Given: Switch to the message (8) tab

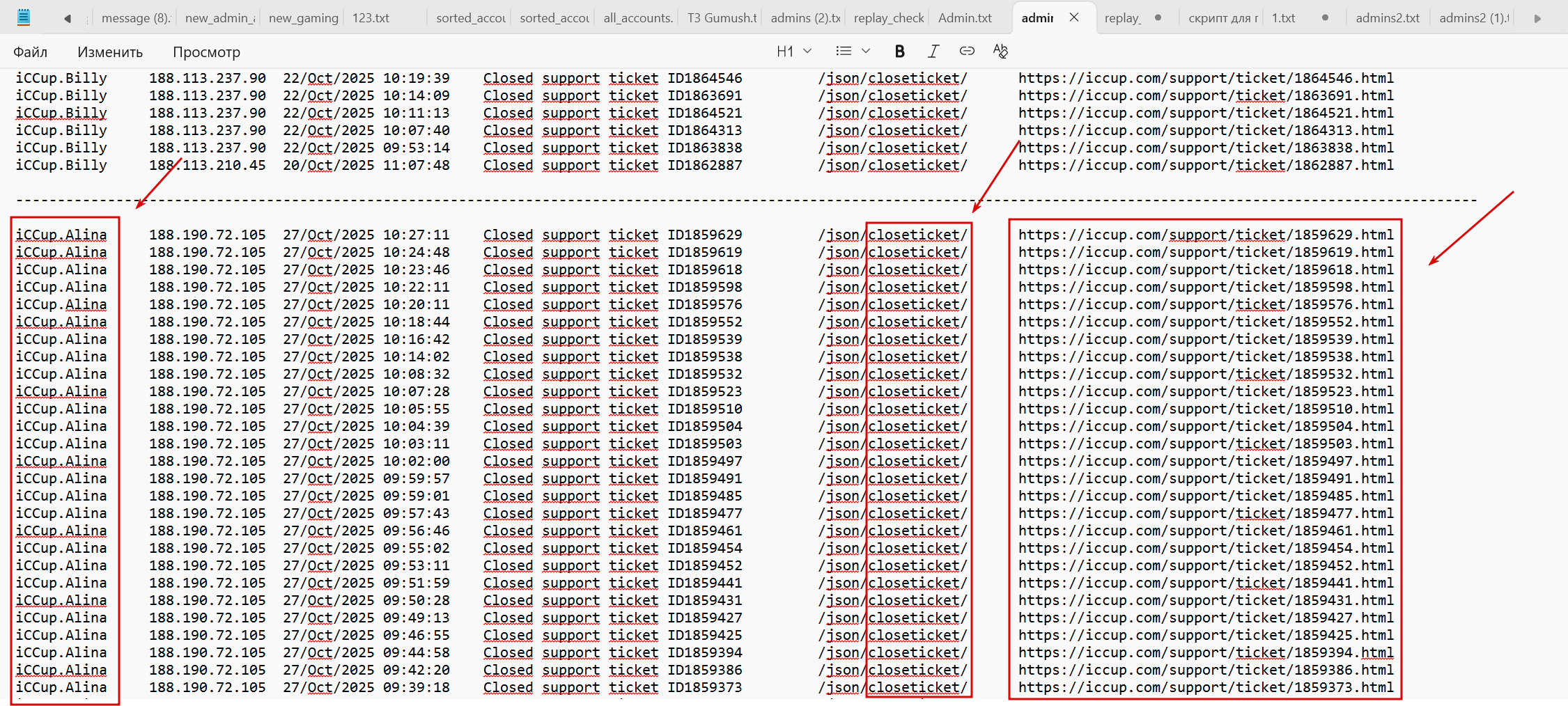Looking at the screenshot, I should (136, 18).
